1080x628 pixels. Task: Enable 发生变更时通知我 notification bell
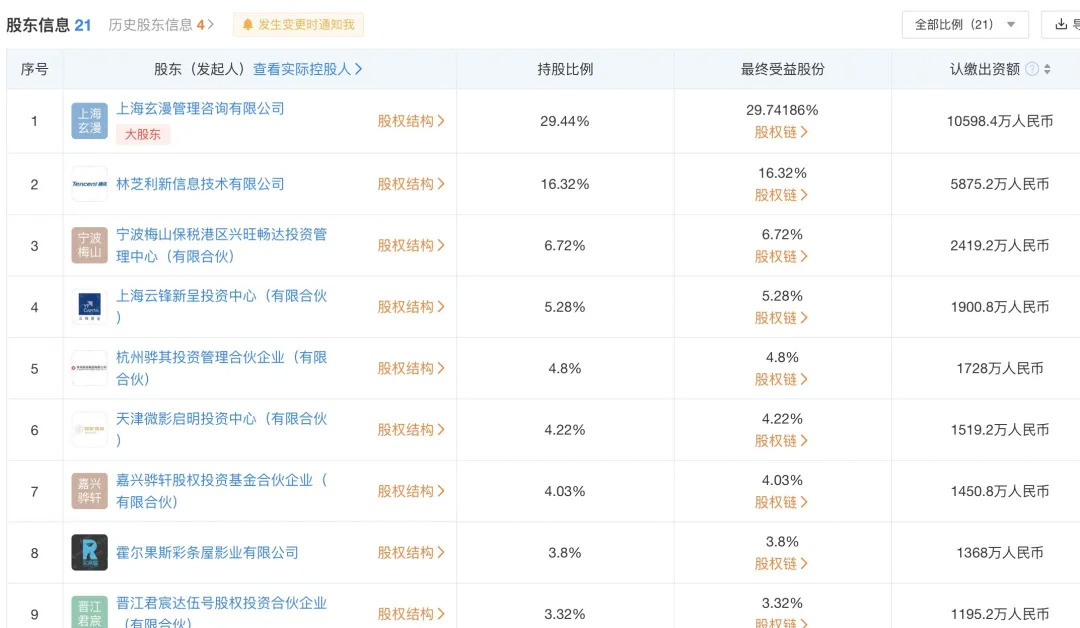coord(298,25)
